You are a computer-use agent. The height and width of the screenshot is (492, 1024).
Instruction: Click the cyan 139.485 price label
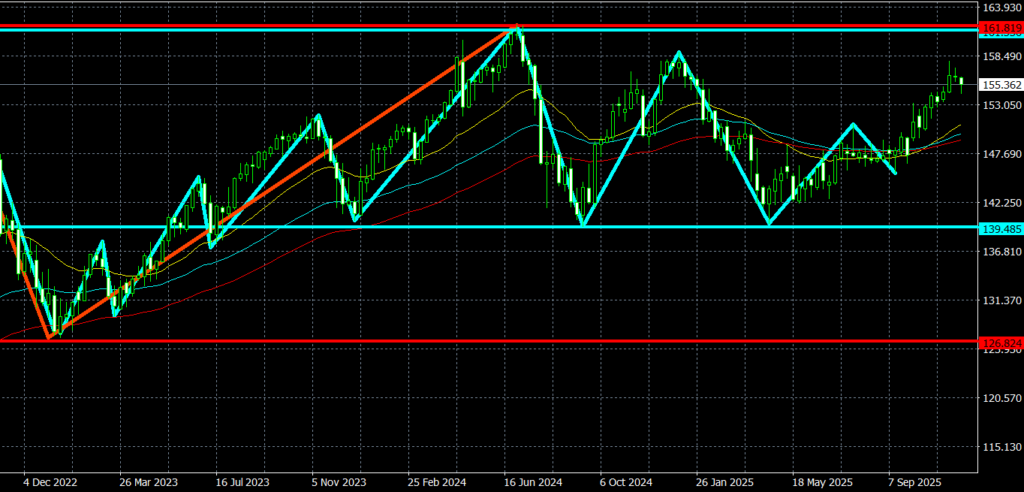click(x=1000, y=227)
